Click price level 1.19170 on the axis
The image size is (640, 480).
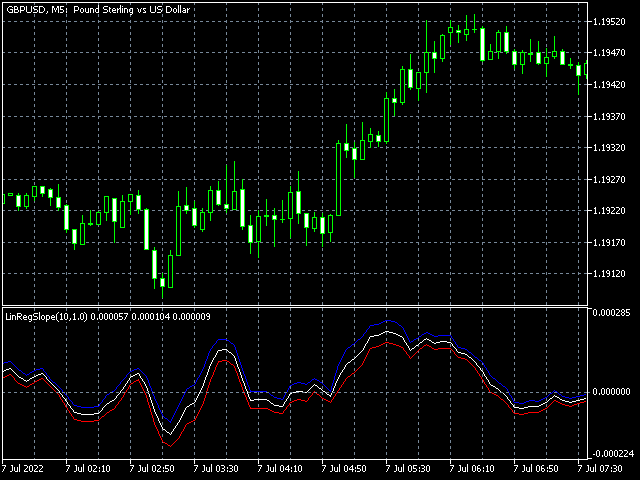coord(609,243)
